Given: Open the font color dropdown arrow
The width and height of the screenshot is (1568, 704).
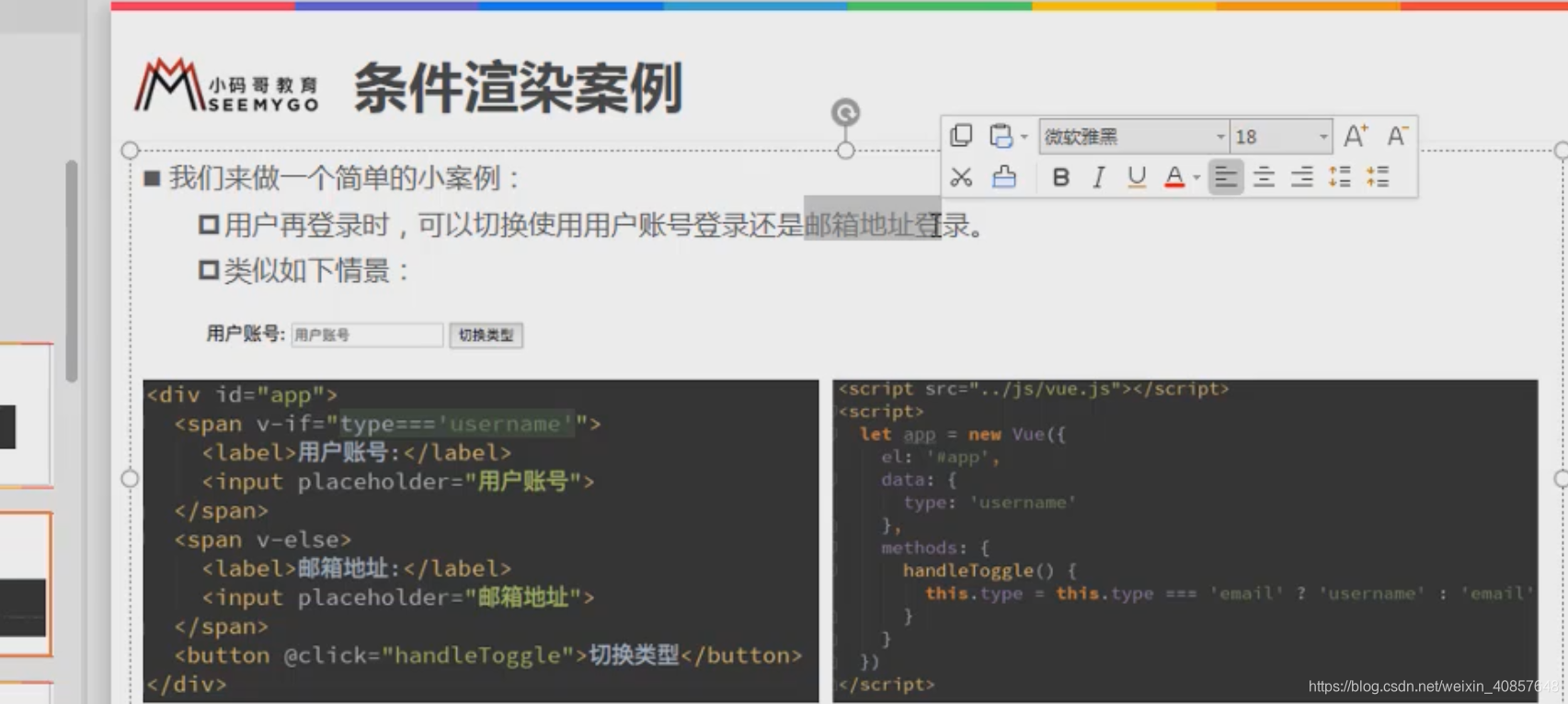Looking at the screenshot, I should coord(1196,177).
